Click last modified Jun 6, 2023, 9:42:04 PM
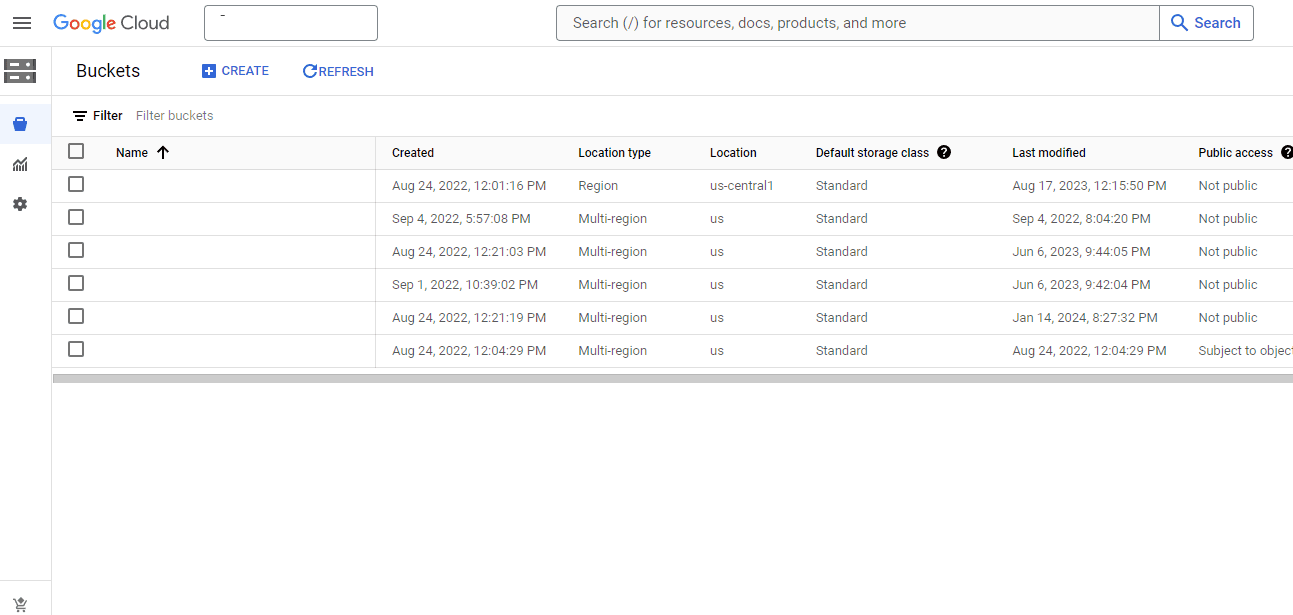The height and width of the screenshot is (615, 1293). [1081, 285]
